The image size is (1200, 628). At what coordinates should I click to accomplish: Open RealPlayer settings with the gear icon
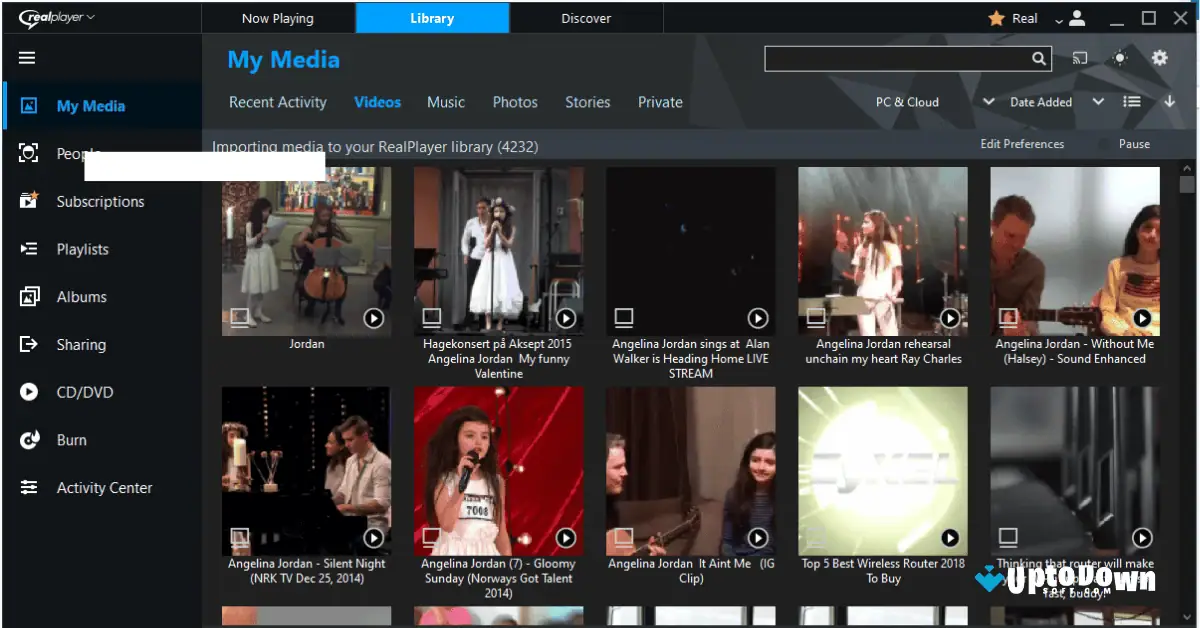pyautogui.click(x=1160, y=58)
